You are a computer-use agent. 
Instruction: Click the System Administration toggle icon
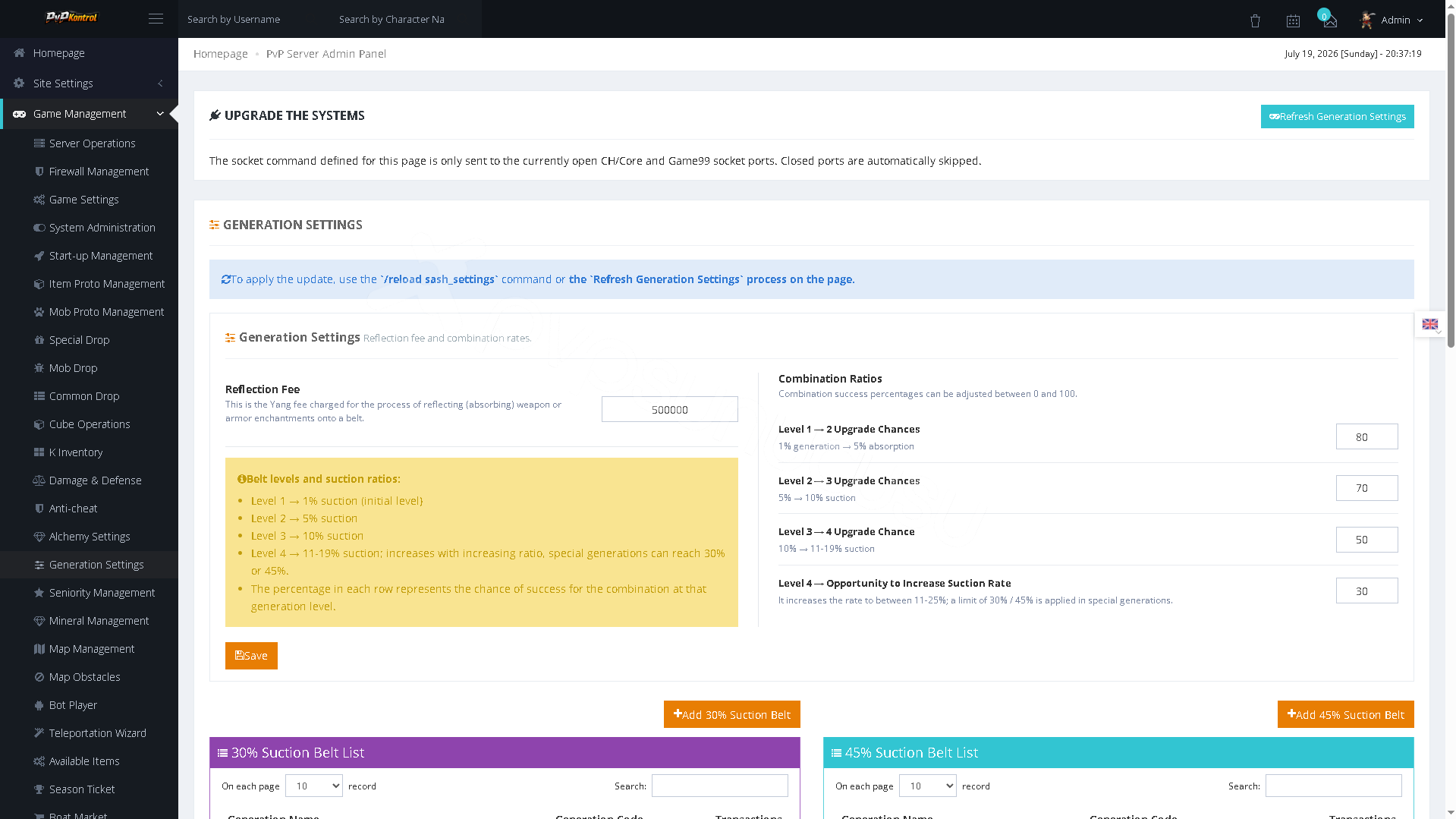pyautogui.click(x=39, y=228)
